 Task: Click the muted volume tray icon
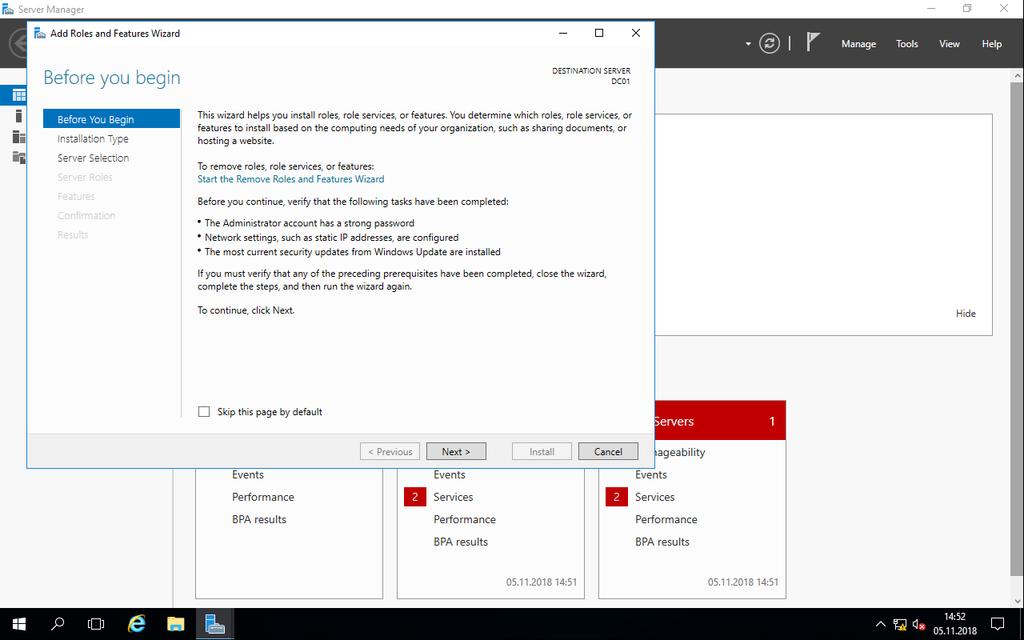click(x=920, y=625)
